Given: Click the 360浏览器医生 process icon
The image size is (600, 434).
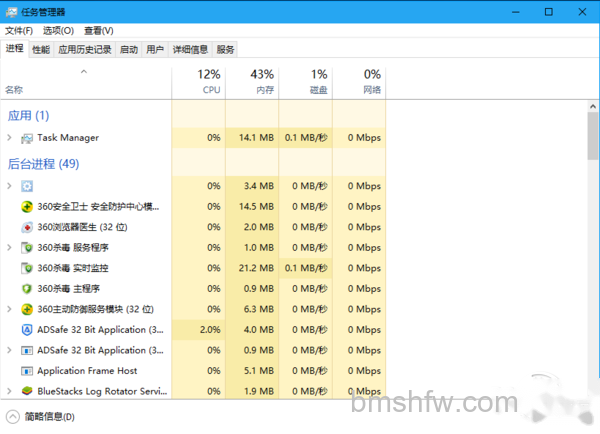Looking at the screenshot, I should [x=27, y=228].
